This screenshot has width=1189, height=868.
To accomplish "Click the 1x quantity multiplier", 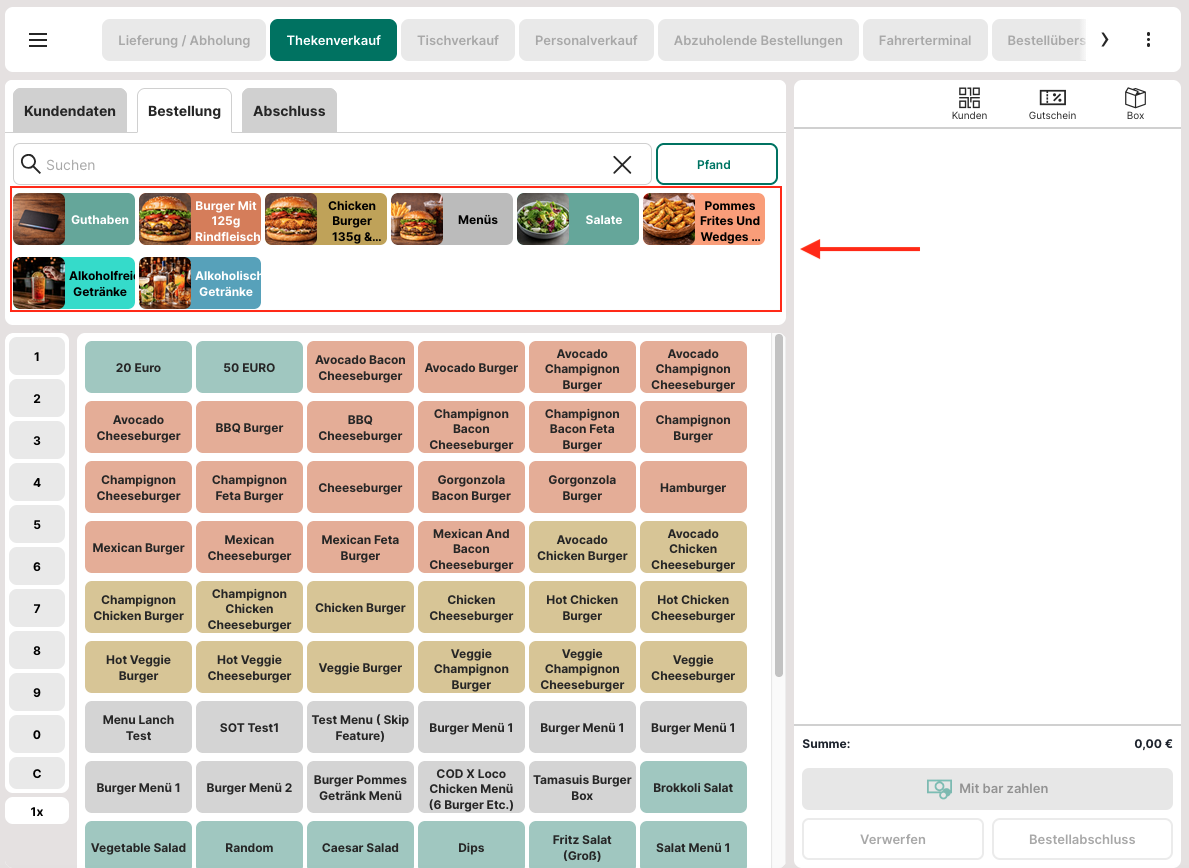I will (x=37, y=811).
